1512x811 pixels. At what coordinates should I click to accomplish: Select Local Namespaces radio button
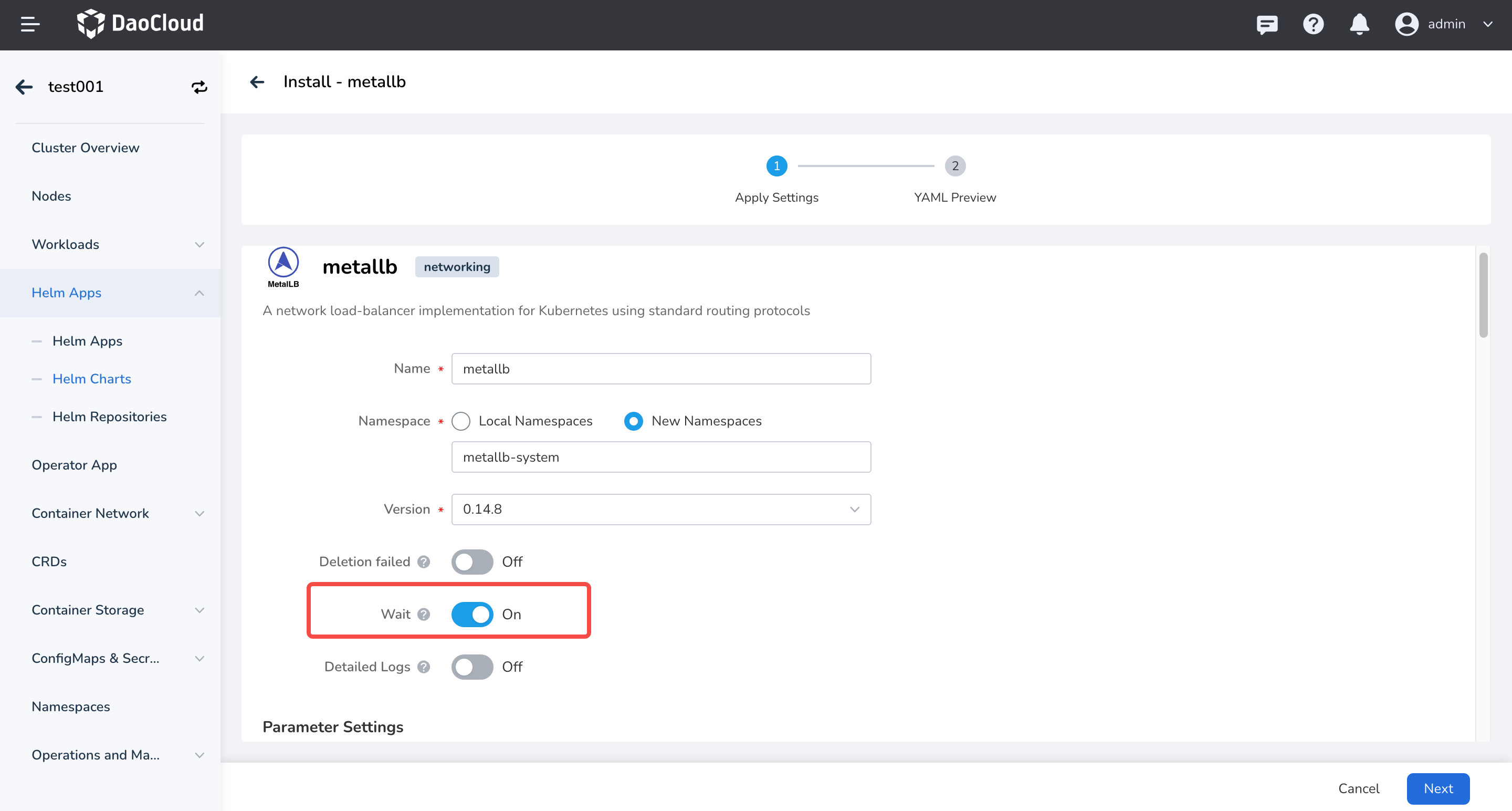461,421
